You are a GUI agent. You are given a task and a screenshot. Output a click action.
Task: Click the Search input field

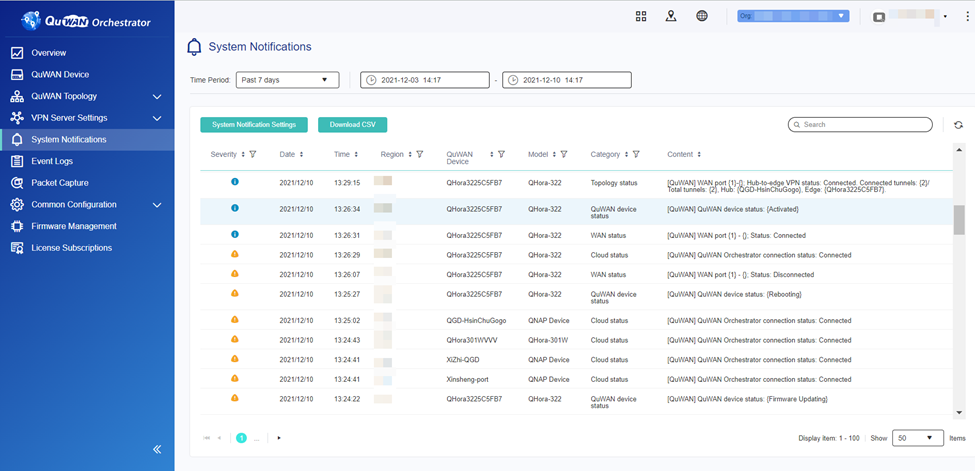(x=861, y=124)
